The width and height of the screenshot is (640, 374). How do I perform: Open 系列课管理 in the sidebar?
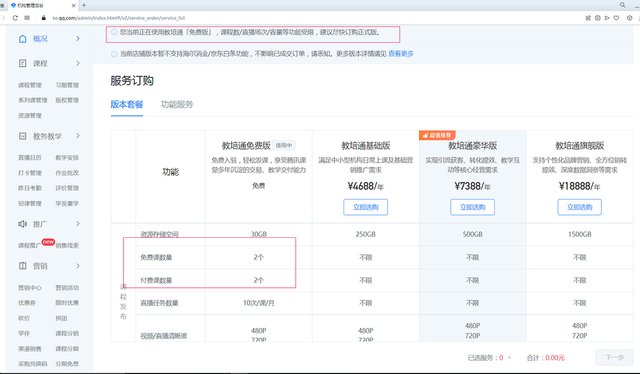coord(33,100)
